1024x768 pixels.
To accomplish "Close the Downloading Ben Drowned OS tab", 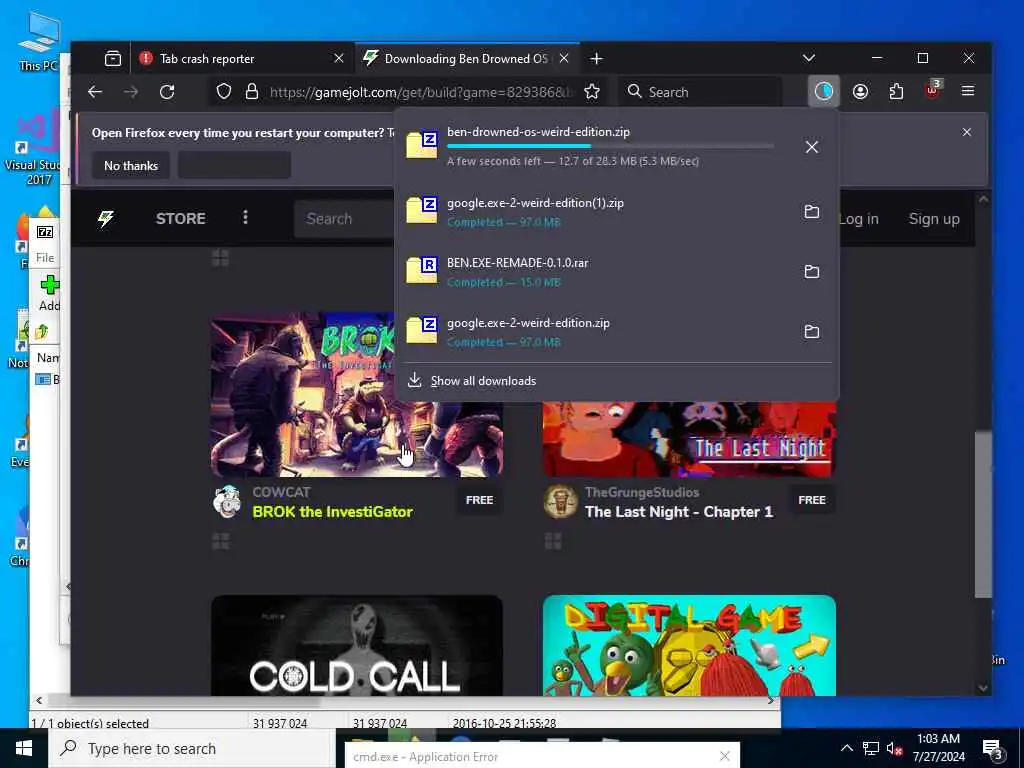I will pyautogui.click(x=564, y=59).
